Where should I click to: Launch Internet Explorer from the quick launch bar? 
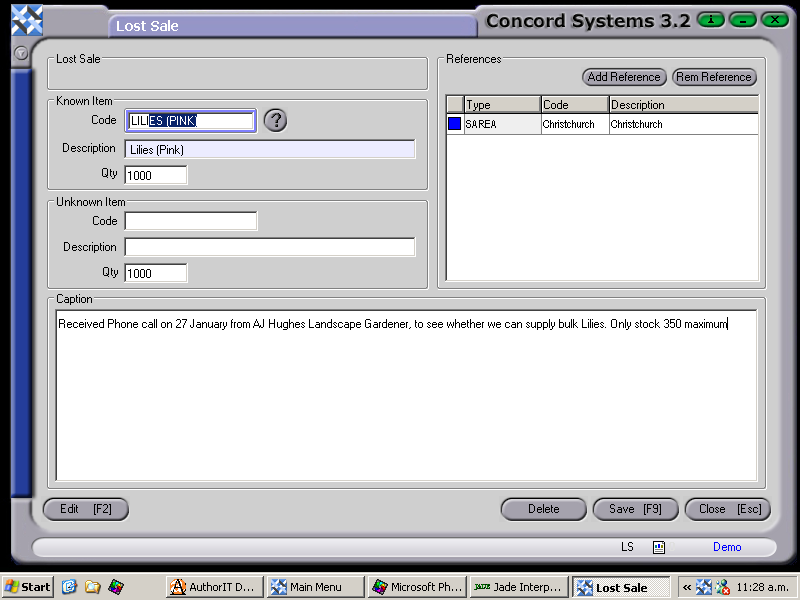(x=69, y=587)
